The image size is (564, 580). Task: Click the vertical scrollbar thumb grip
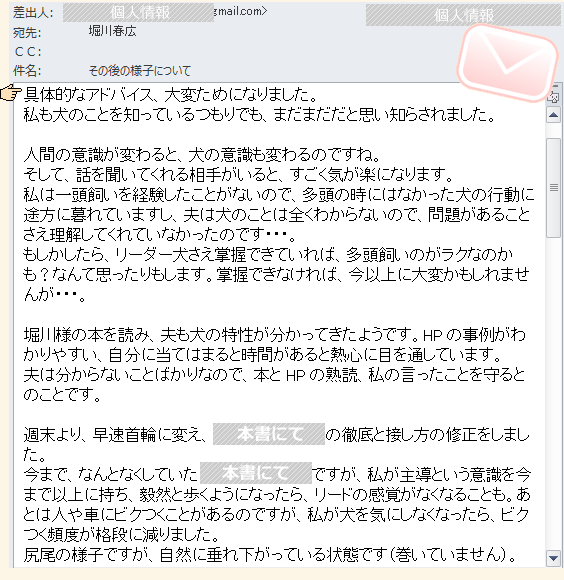coord(553,188)
